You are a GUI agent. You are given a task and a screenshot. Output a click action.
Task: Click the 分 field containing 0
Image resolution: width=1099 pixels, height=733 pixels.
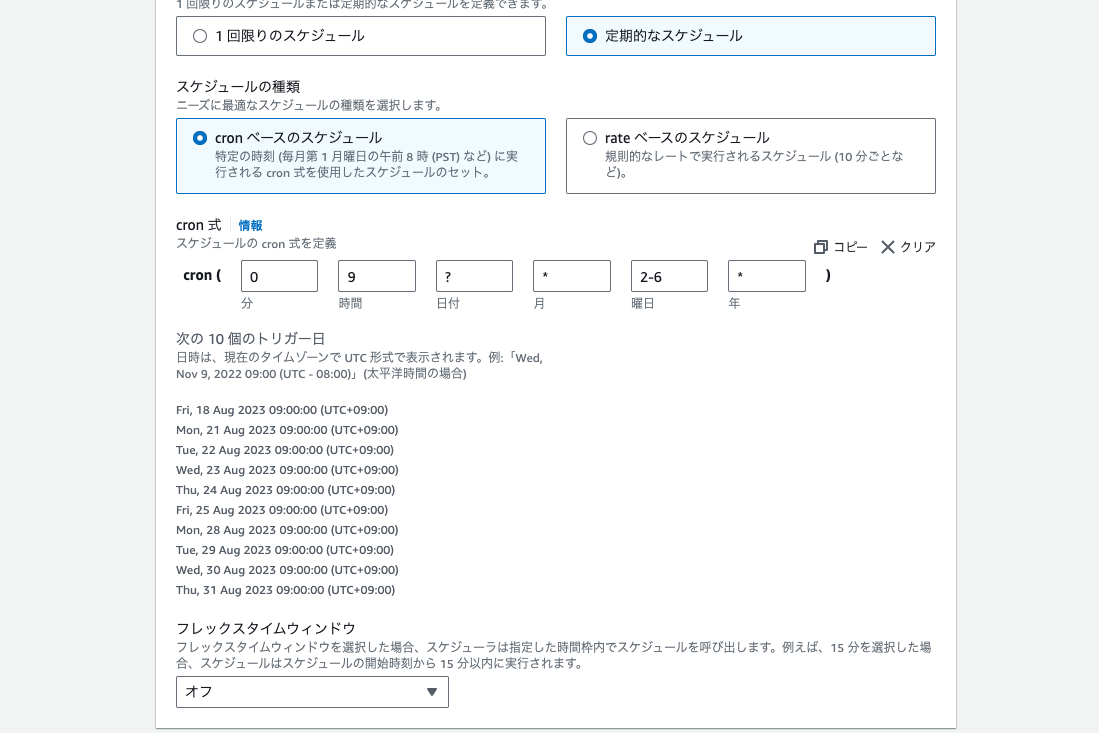tap(279, 276)
